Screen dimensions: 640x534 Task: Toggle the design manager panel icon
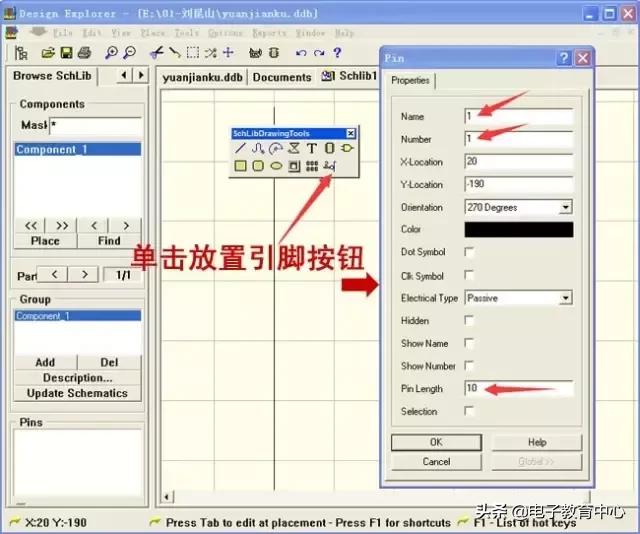21,53
